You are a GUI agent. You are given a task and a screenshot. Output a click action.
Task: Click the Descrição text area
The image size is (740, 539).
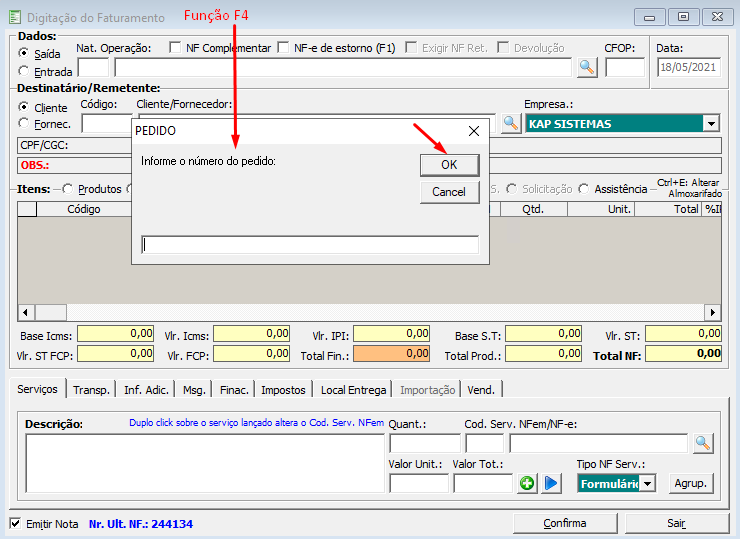coord(205,463)
